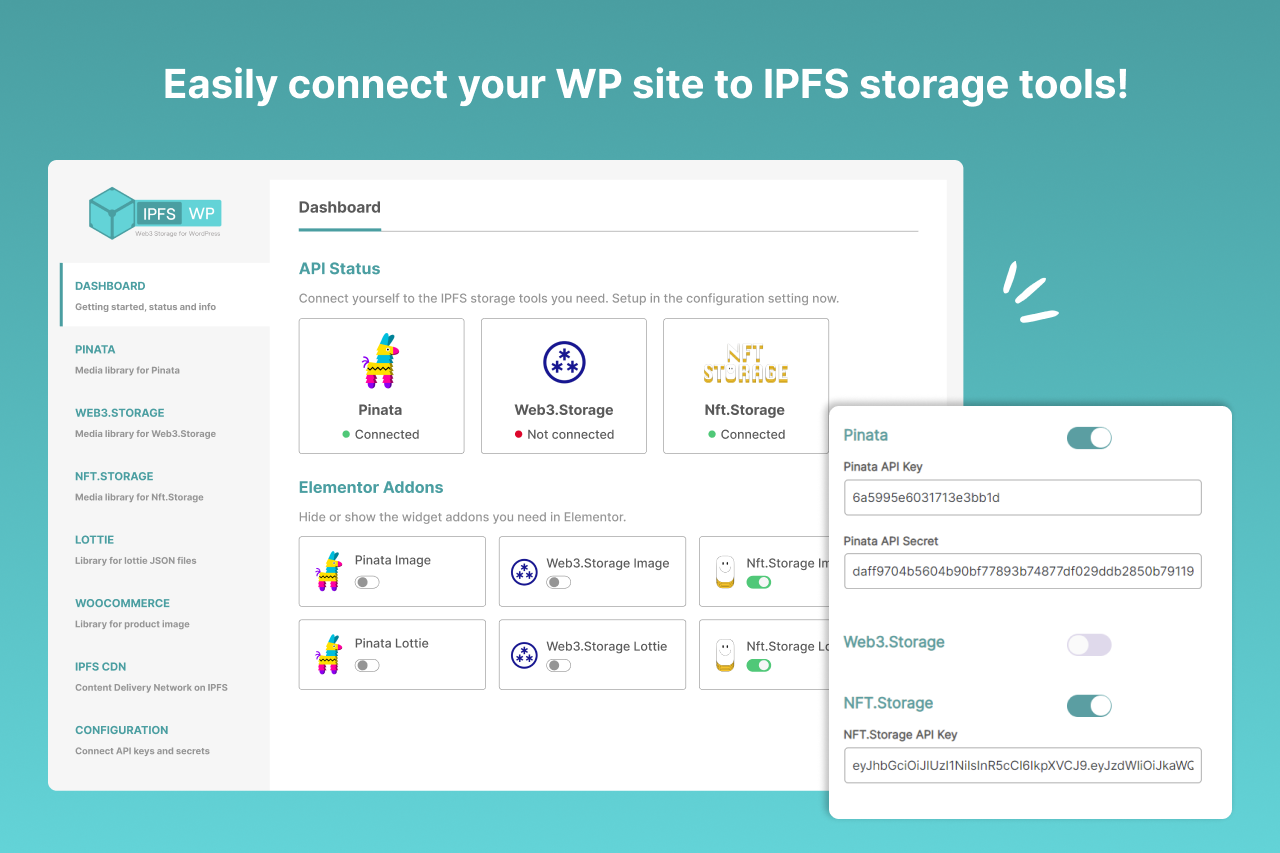1280x853 pixels.
Task: Click the icon beside Web3.Storage Image
Action: click(x=524, y=571)
